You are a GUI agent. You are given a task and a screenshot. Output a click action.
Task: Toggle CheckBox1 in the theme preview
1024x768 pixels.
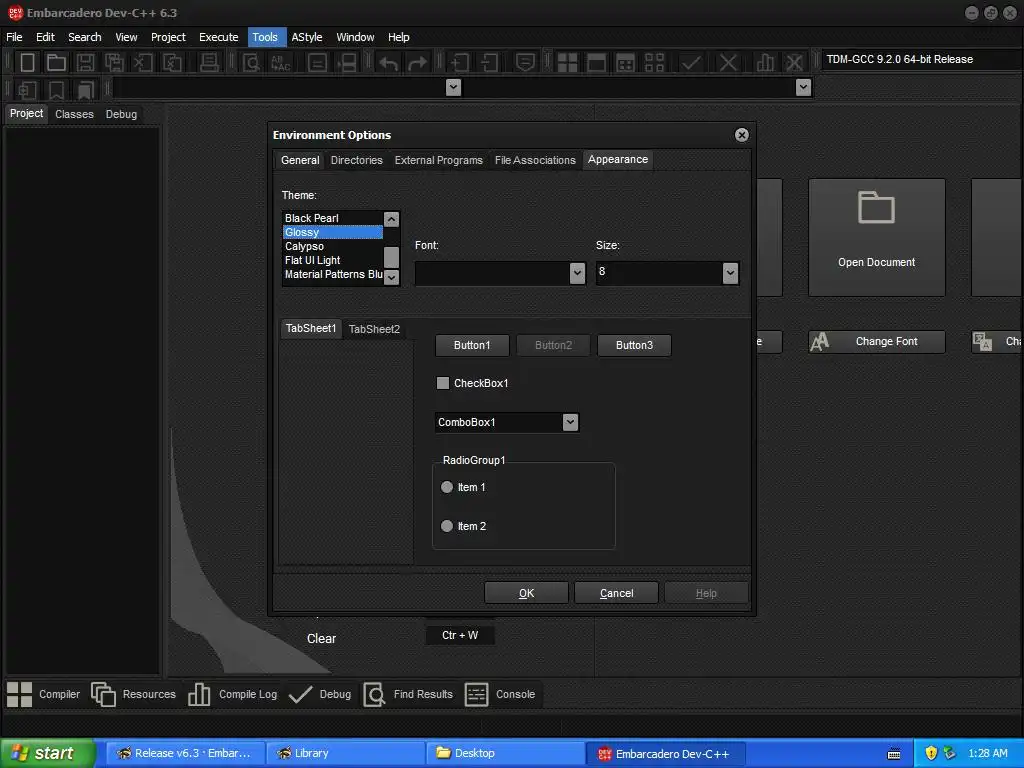pos(443,383)
